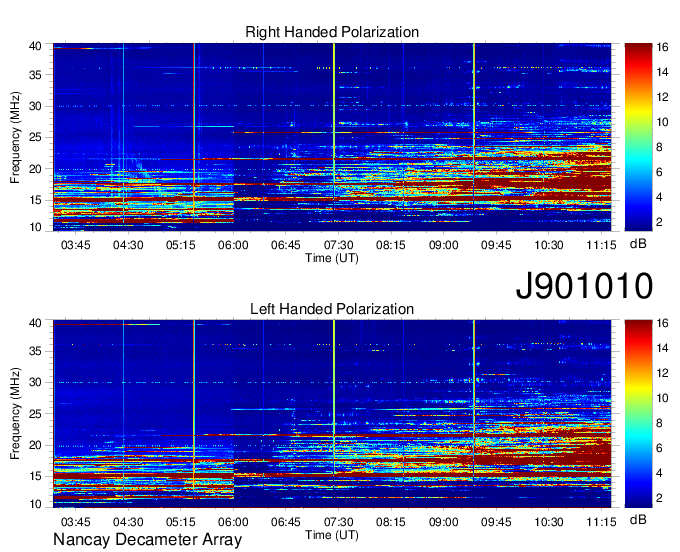Click the 10 dB tick on Left Handed color bar

click(x=662, y=398)
